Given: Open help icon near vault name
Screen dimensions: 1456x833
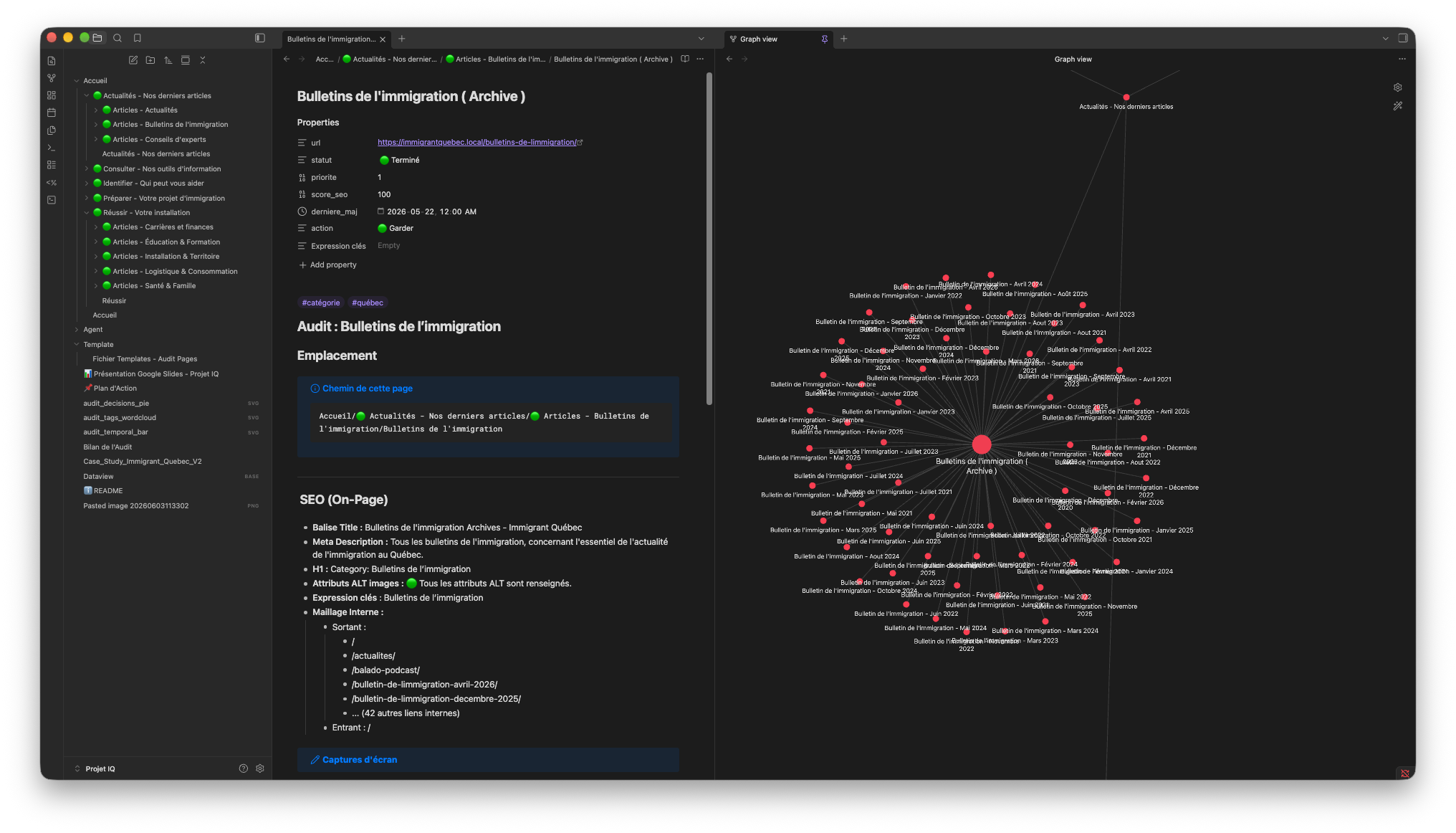Looking at the screenshot, I should [x=244, y=768].
